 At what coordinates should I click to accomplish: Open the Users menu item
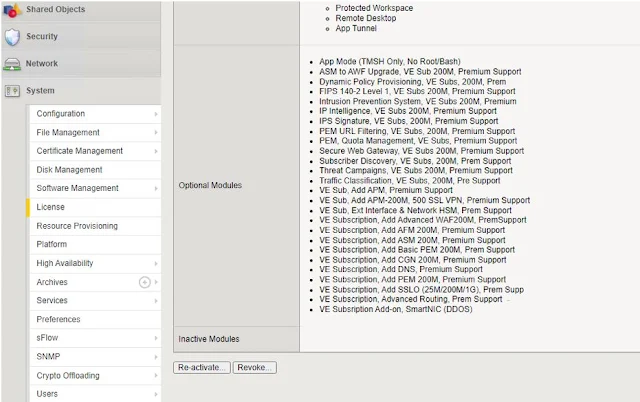(48, 394)
